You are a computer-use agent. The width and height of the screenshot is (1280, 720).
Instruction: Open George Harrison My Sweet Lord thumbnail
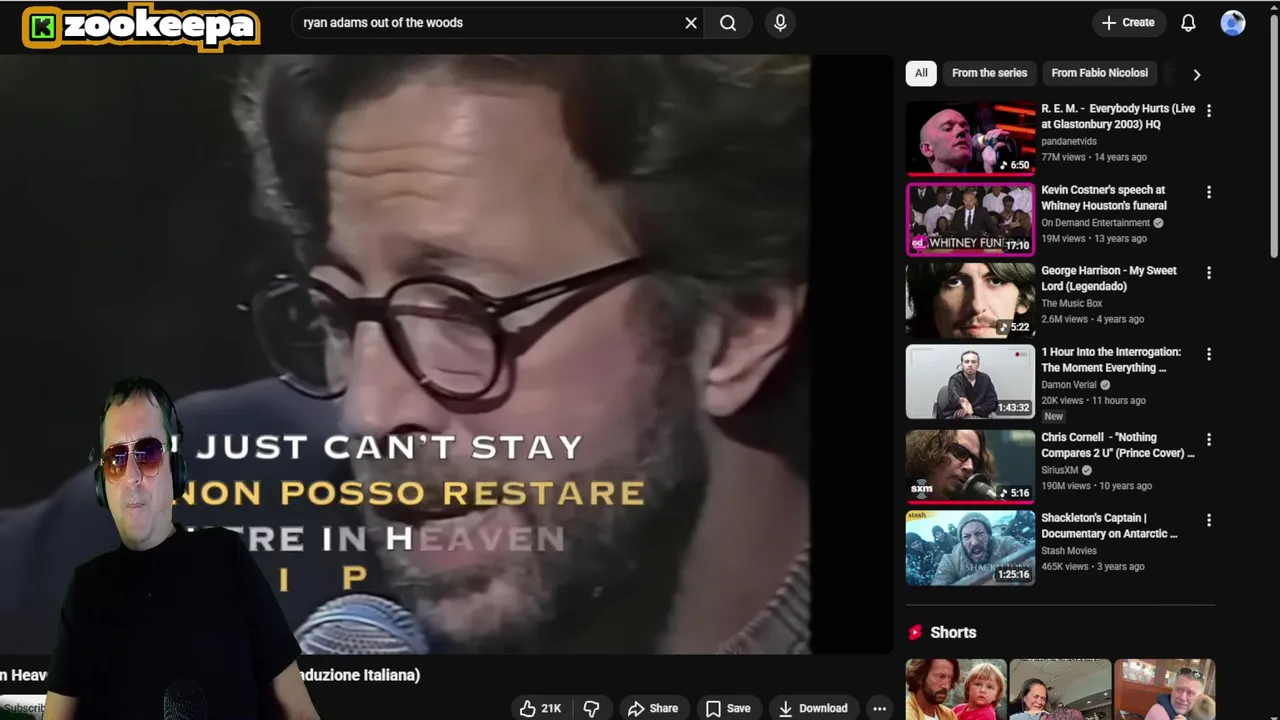[970, 299]
